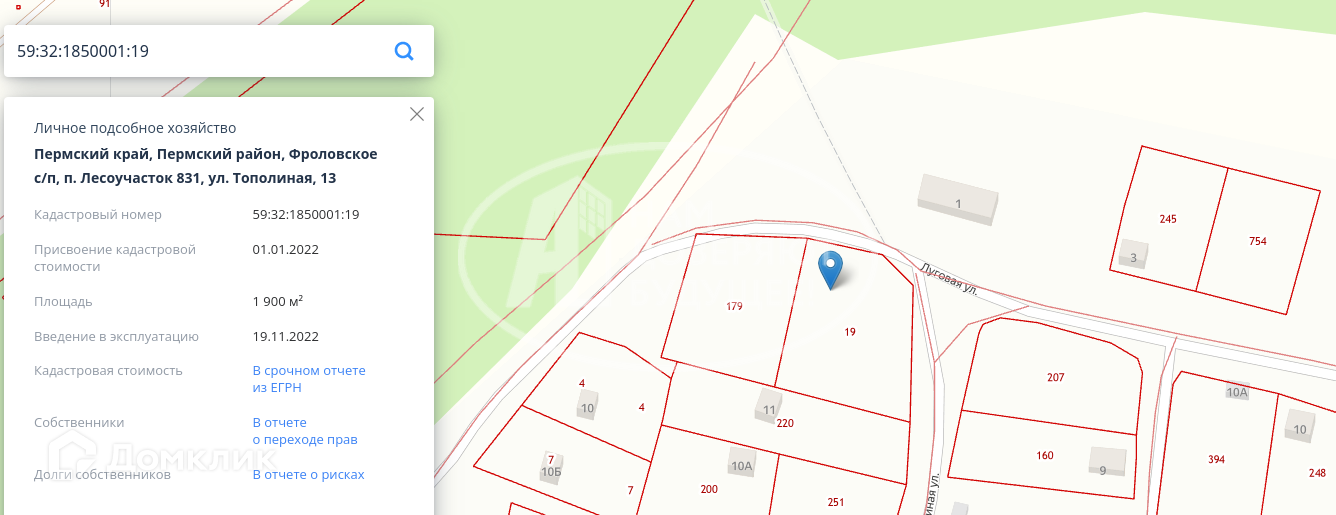
Task: Open the transfer of rights report link
Action: [x=305, y=431]
